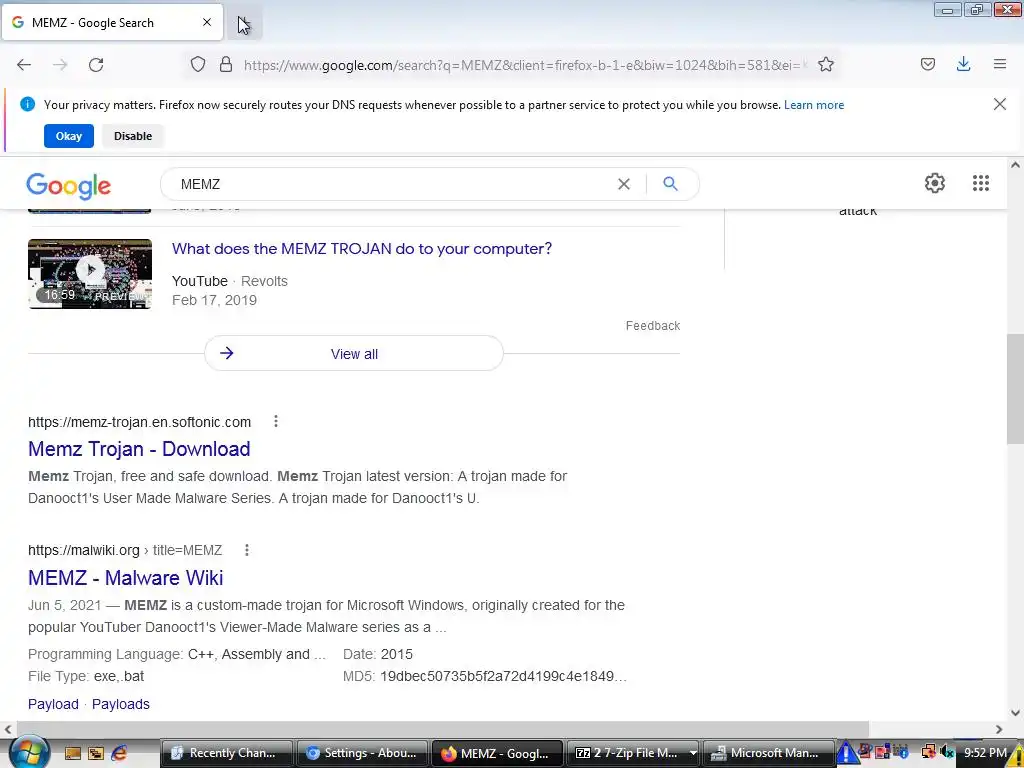This screenshot has width=1024, height=768.
Task: Click the scroll left arrow
Action: point(7,729)
